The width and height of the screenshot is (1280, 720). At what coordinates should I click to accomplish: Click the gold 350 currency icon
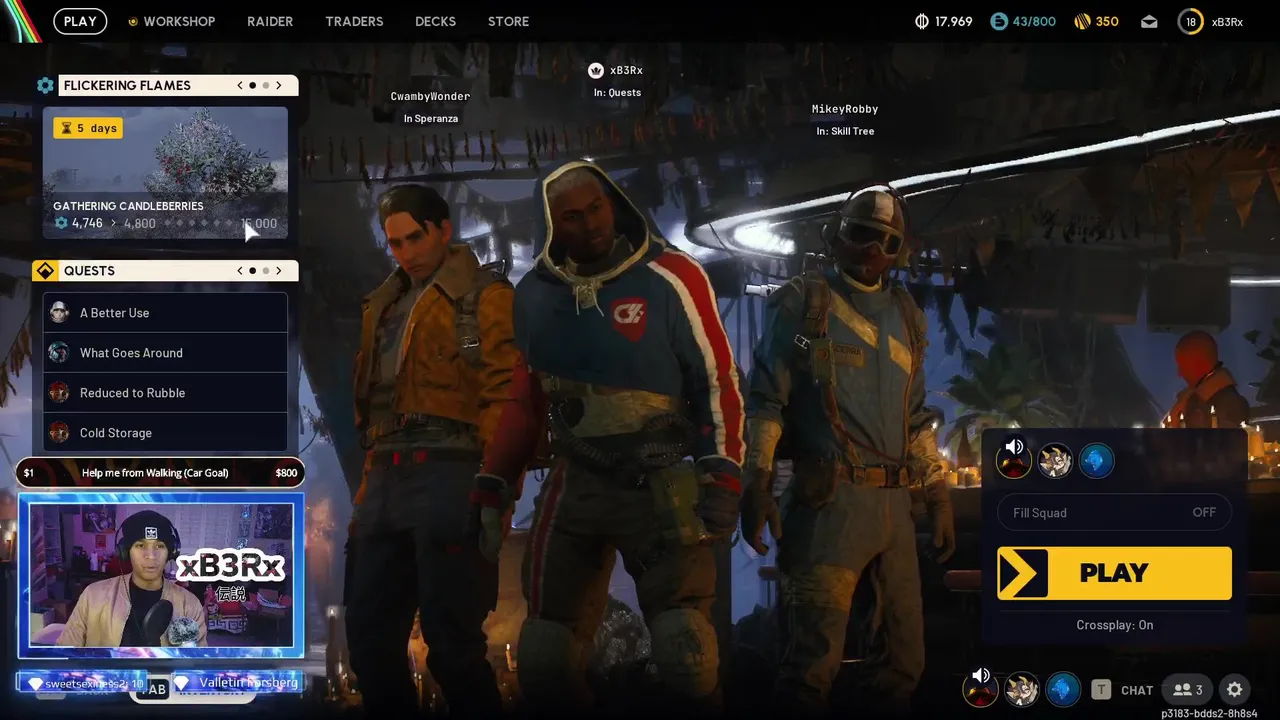pos(1082,21)
